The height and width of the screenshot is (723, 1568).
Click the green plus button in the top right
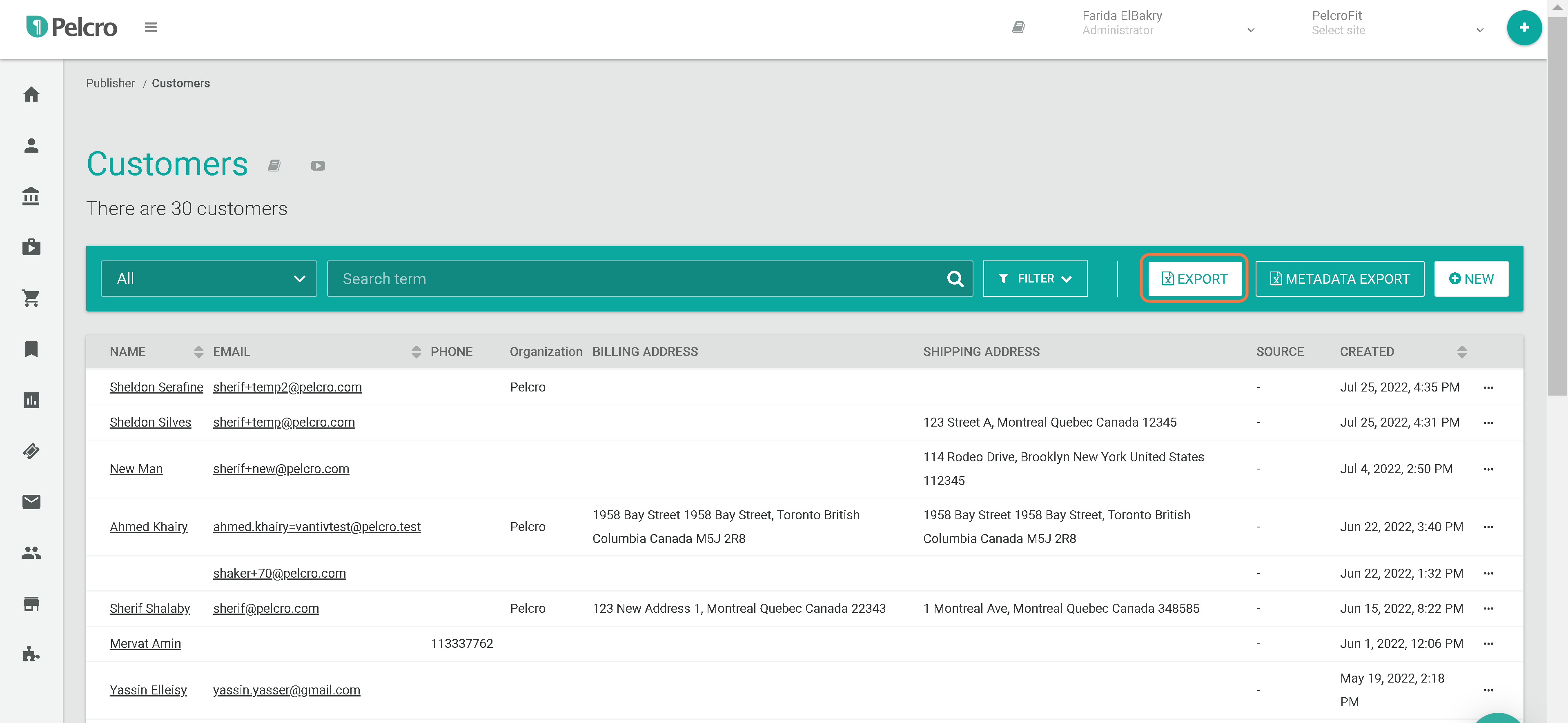(1523, 27)
